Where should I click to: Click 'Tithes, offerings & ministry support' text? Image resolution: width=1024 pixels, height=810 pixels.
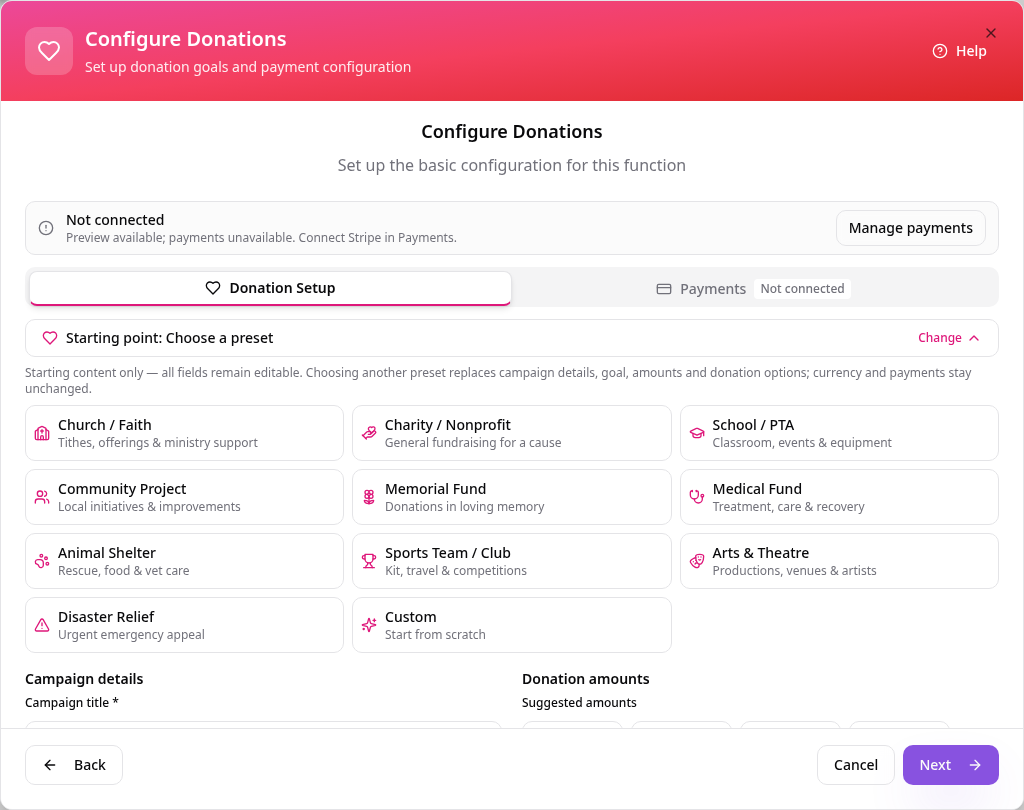tap(157, 442)
